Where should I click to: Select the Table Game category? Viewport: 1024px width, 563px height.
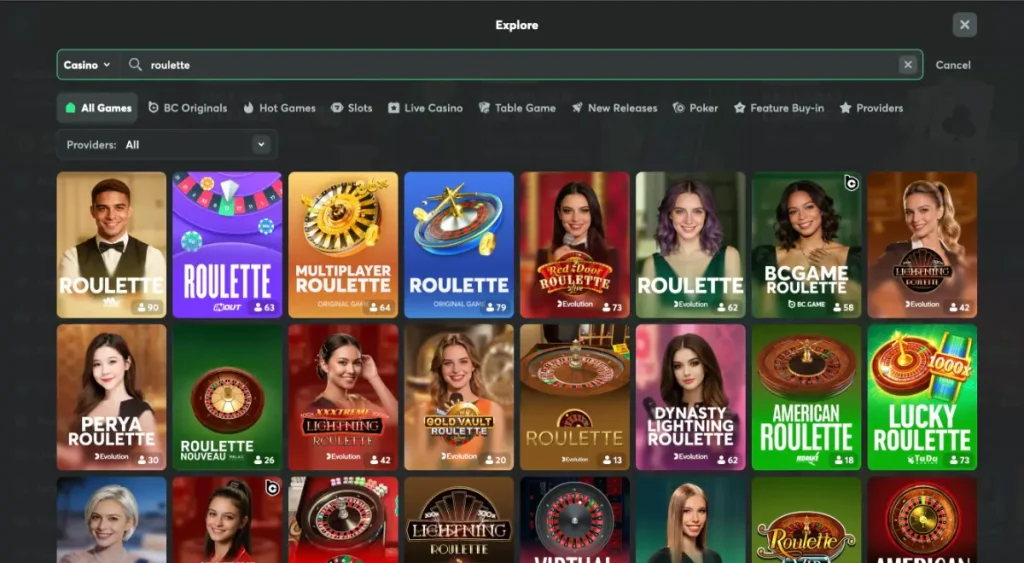pyautogui.click(x=517, y=108)
